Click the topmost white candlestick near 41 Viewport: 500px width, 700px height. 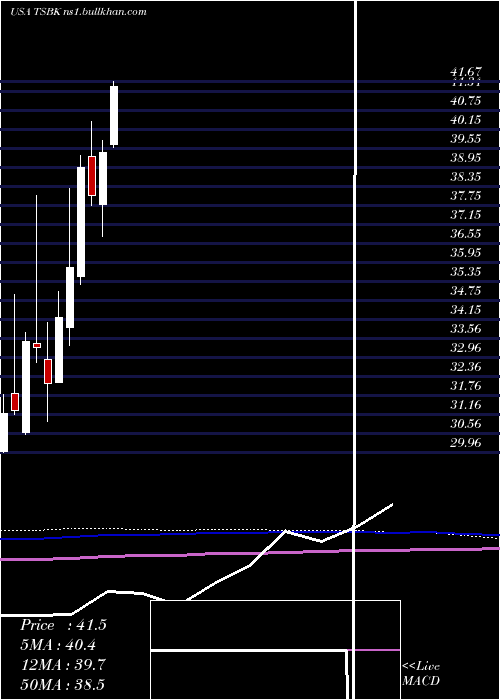click(114, 116)
